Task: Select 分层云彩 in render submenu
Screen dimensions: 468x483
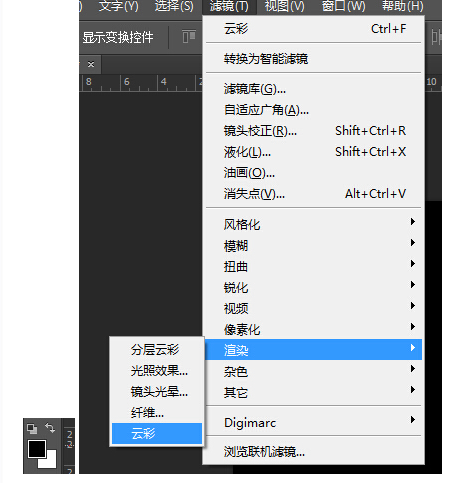Action: (157, 350)
